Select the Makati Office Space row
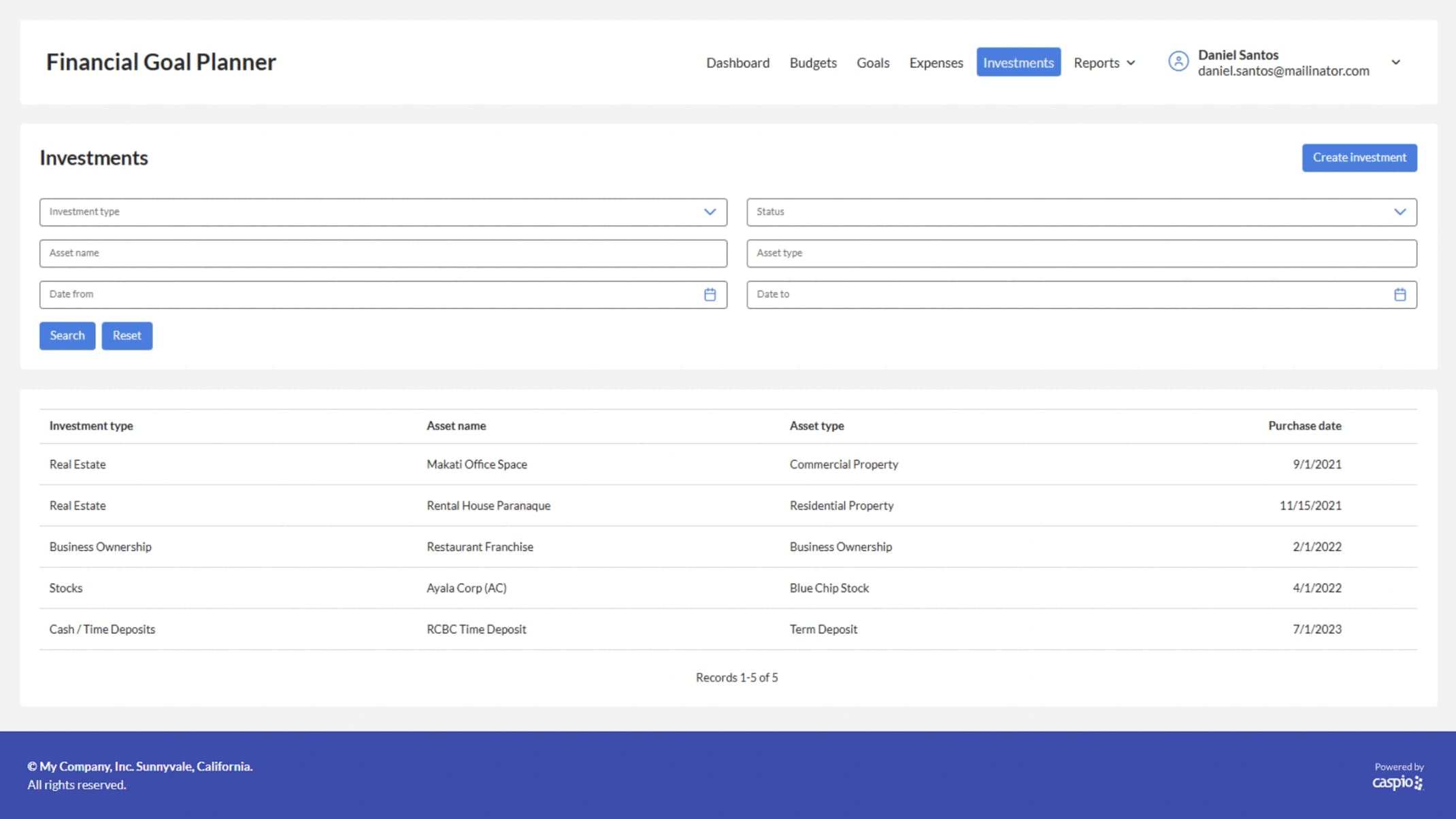This screenshot has height=819, width=1456. point(728,465)
